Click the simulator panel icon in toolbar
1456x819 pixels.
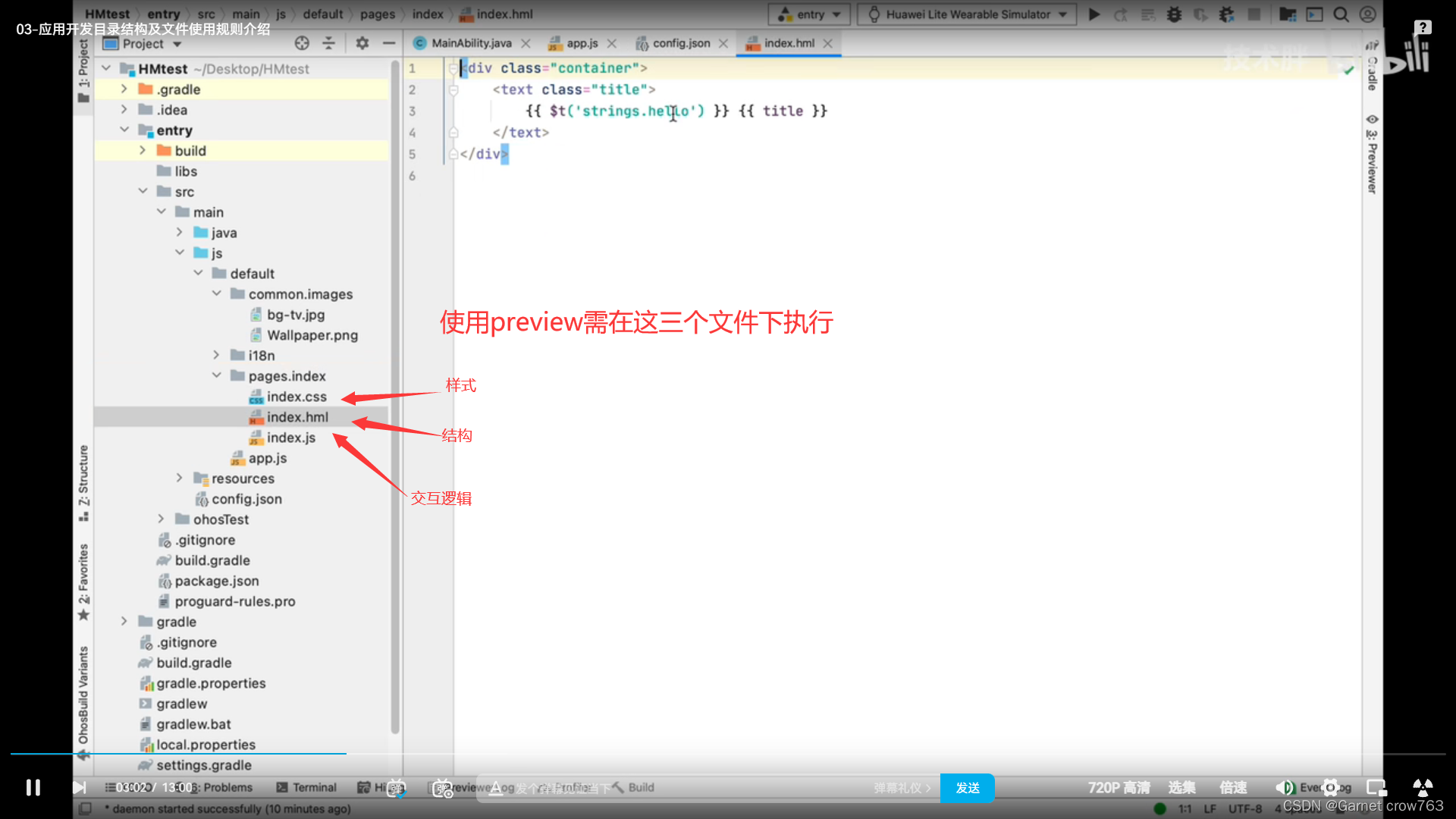[1314, 14]
